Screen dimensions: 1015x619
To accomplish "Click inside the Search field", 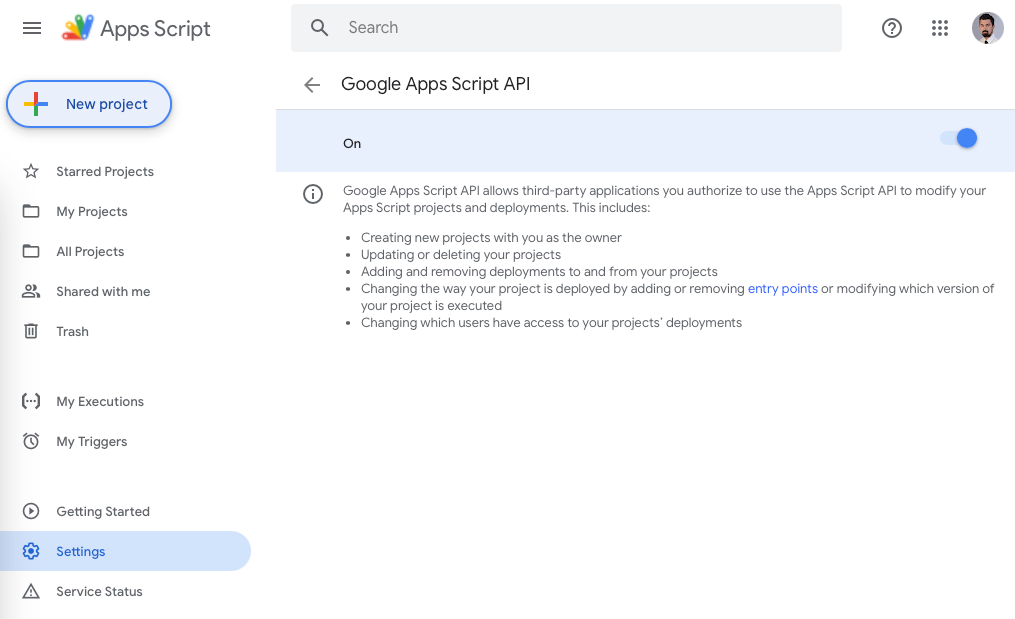I will click(565, 28).
